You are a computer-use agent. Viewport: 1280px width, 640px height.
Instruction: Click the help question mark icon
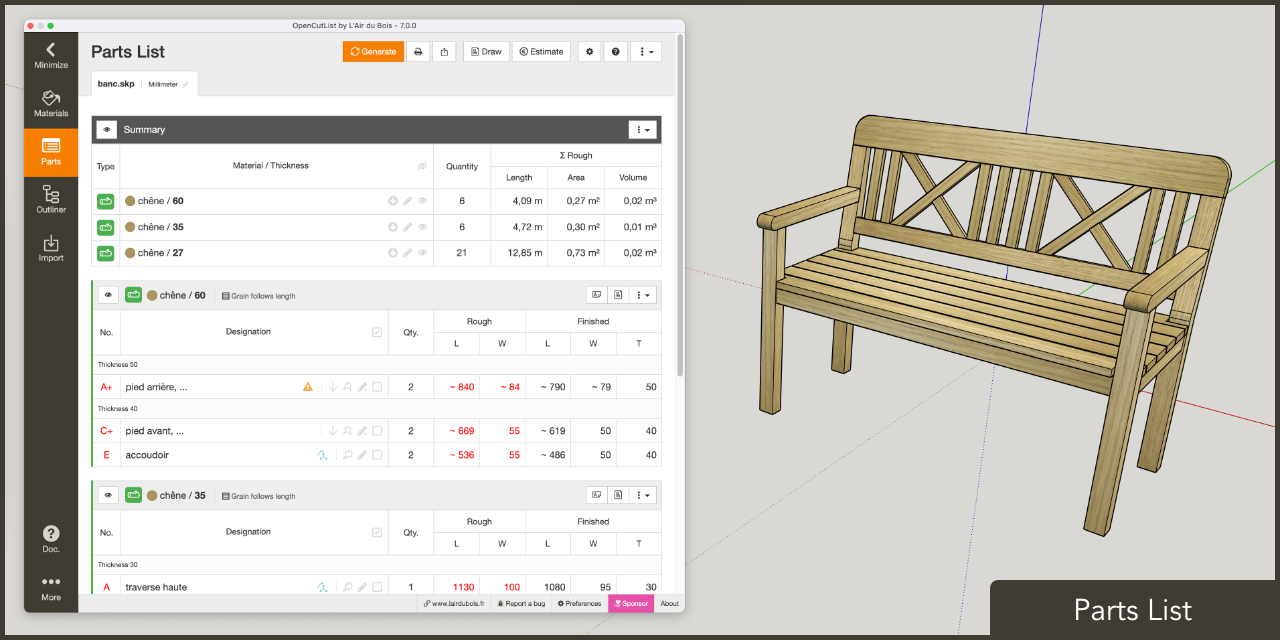click(x=616, y=51)
